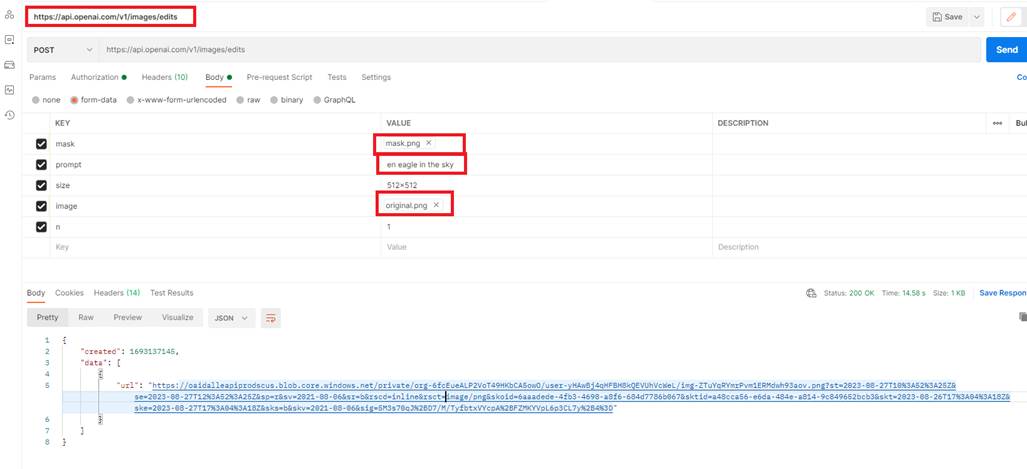Remove mask.png file with its X

(x=428, y=143)
